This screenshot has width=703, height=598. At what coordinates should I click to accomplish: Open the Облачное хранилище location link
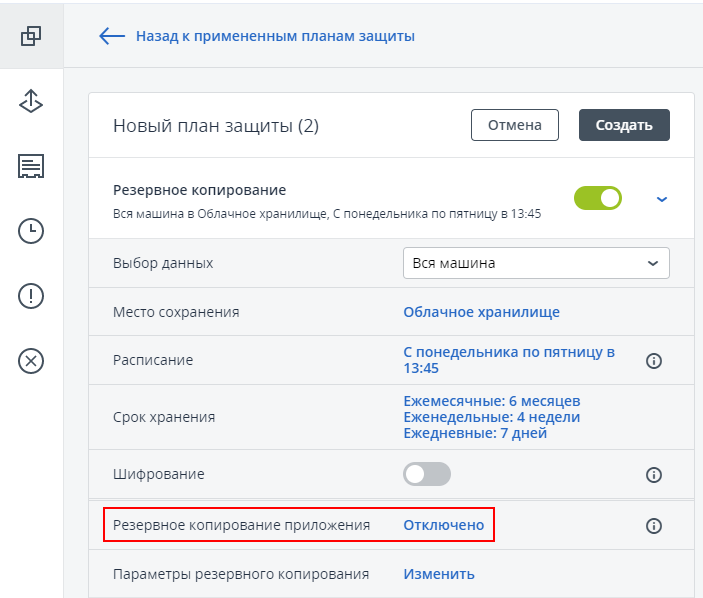[481, 312]
